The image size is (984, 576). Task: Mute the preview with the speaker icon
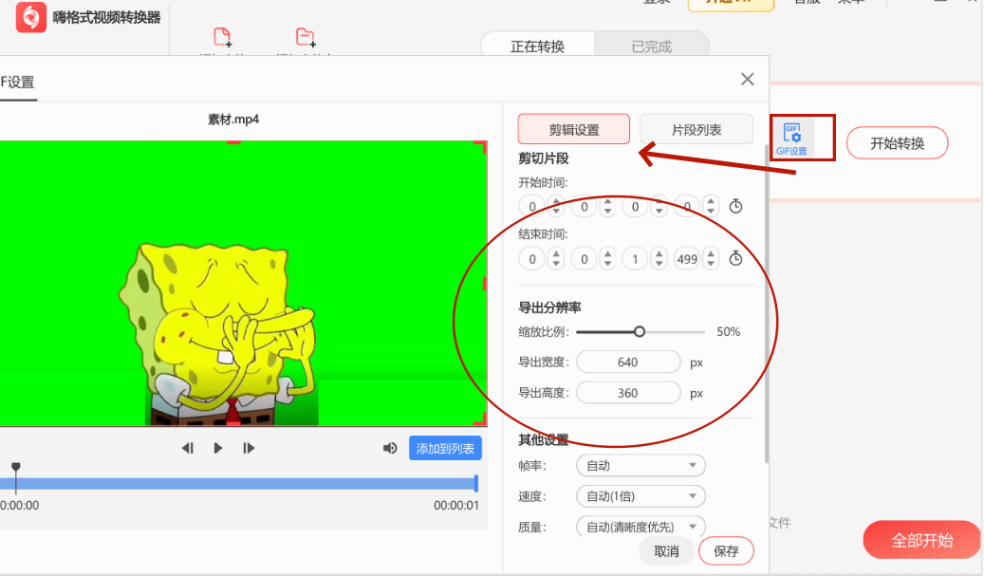tap(390, 448)
